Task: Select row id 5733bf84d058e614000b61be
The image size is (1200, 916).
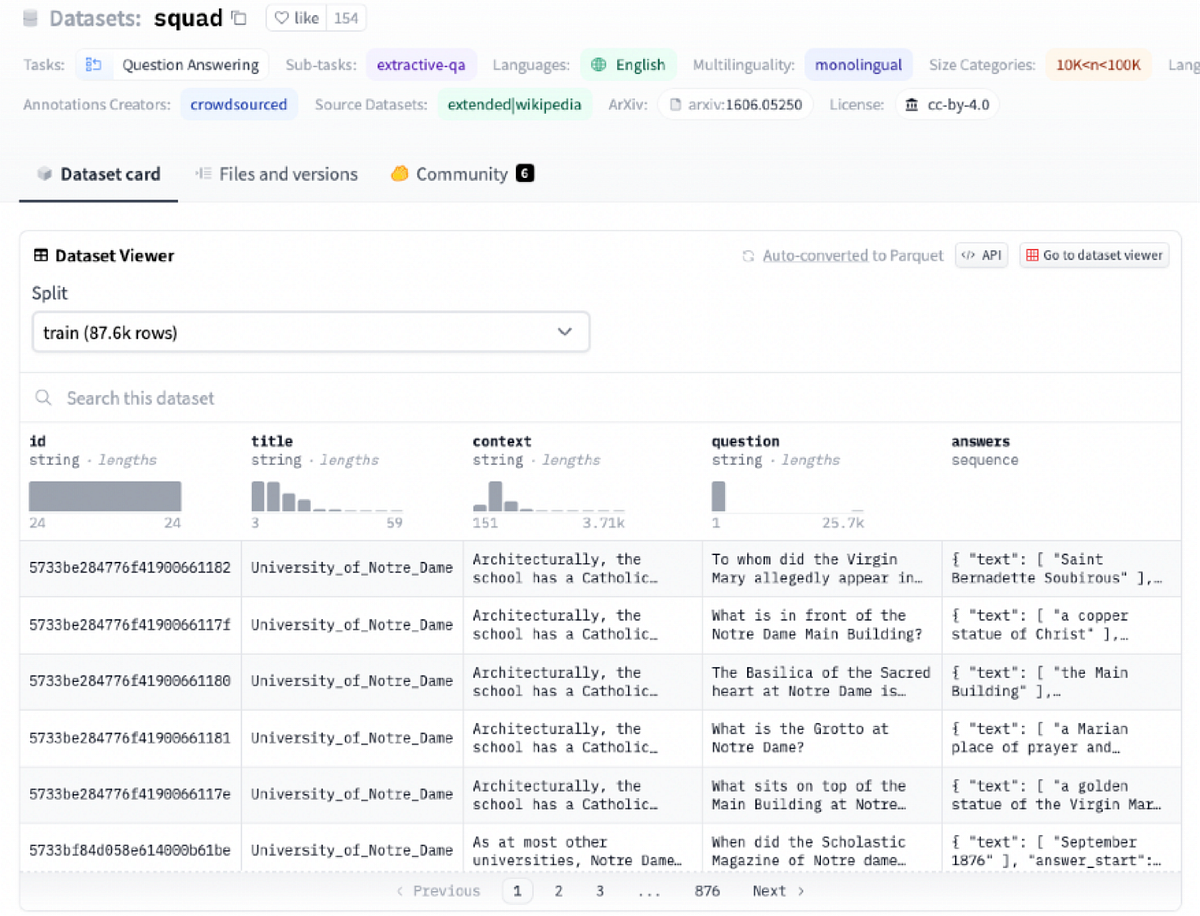Action: tap(130, 851)
